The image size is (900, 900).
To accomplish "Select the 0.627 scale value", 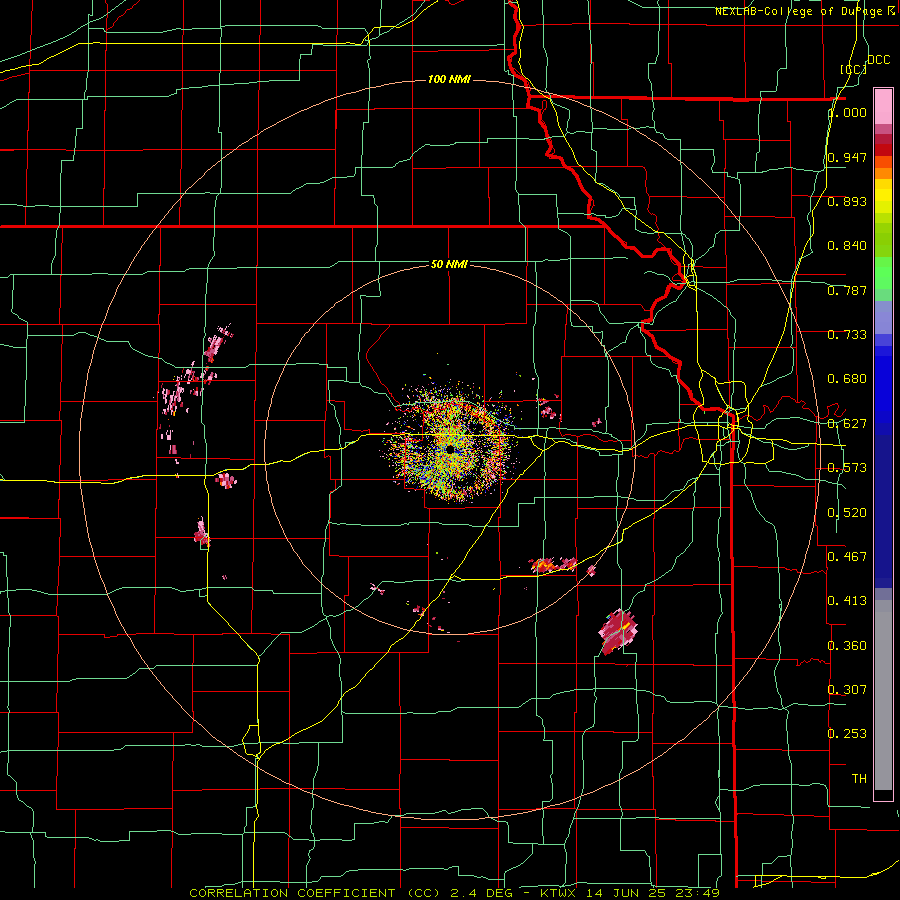I will [847, 424].
